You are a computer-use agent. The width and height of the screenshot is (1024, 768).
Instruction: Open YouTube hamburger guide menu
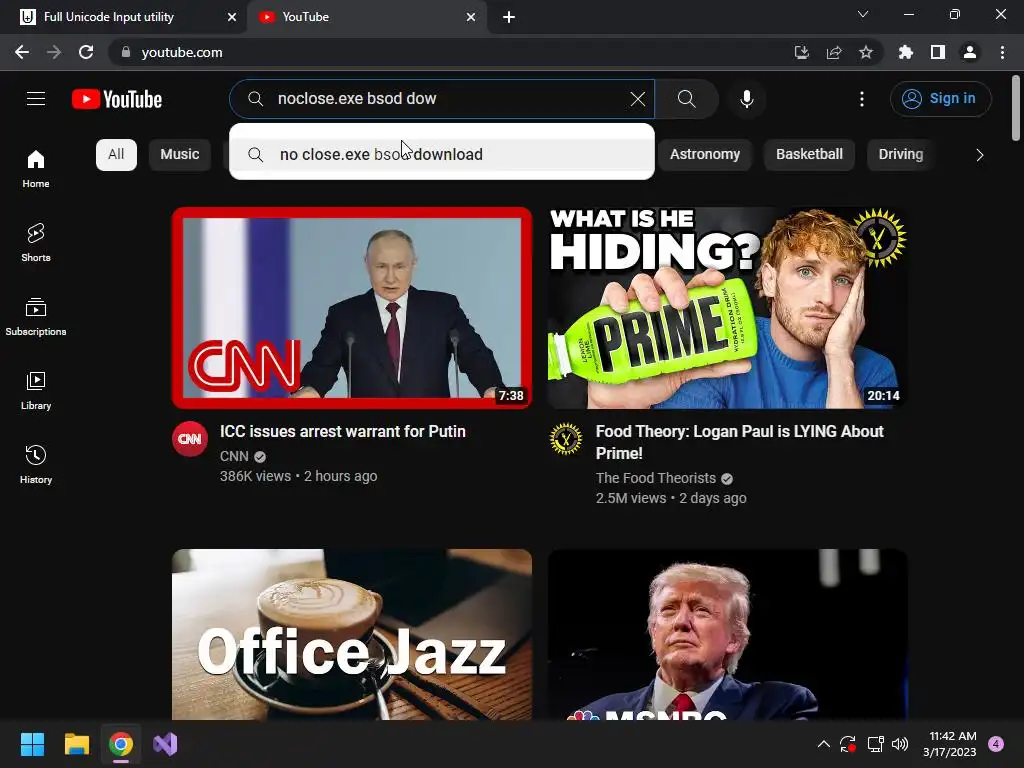(36, 99)
